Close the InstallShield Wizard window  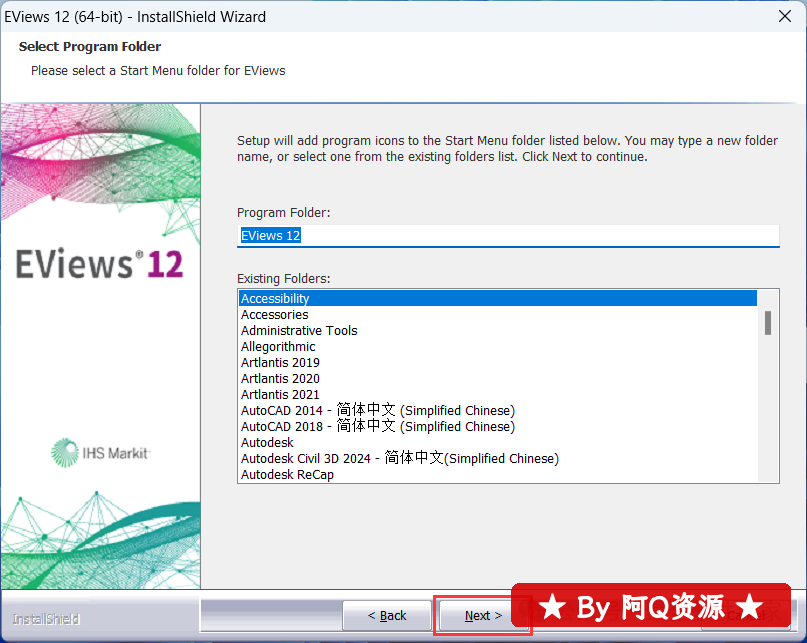point(785,16)
